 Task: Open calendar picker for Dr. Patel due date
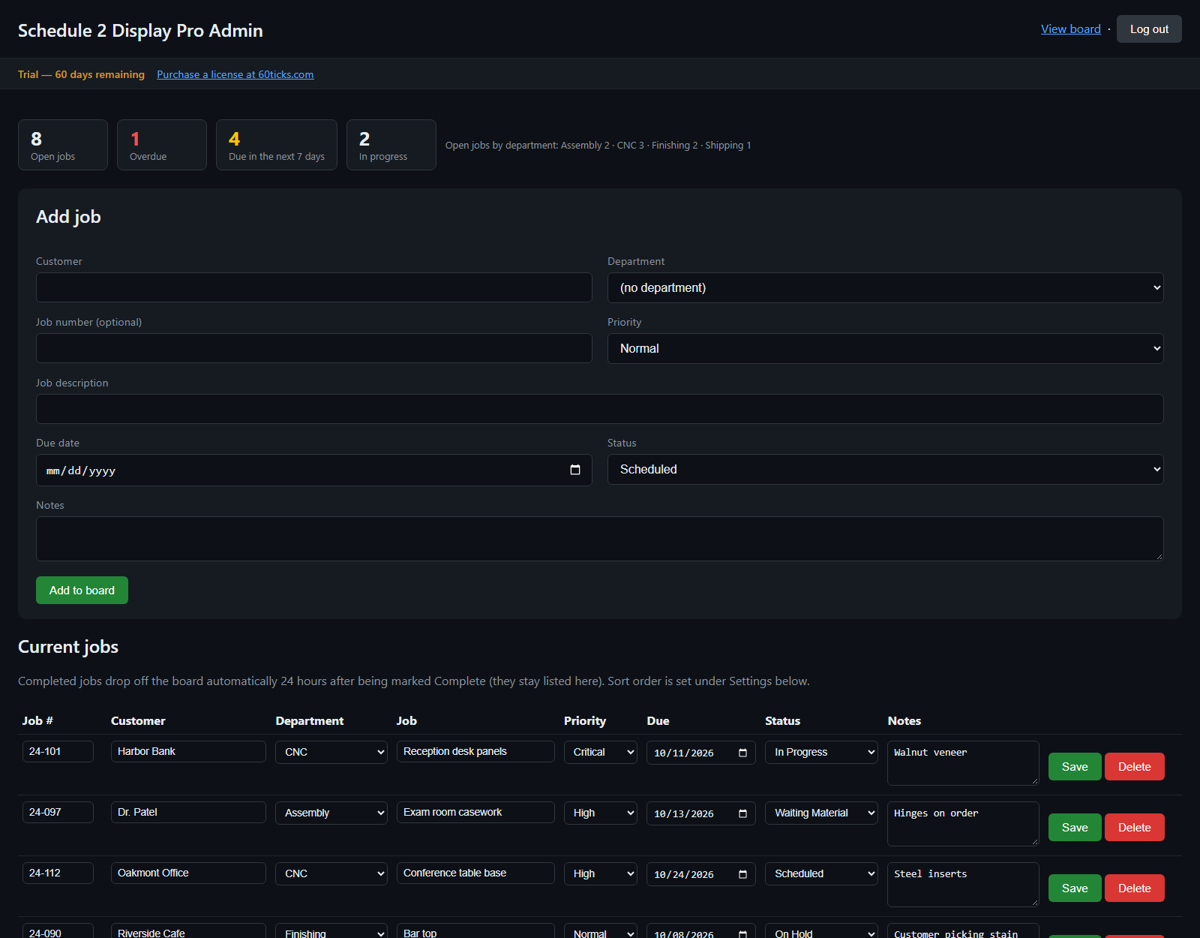point(743,814)
